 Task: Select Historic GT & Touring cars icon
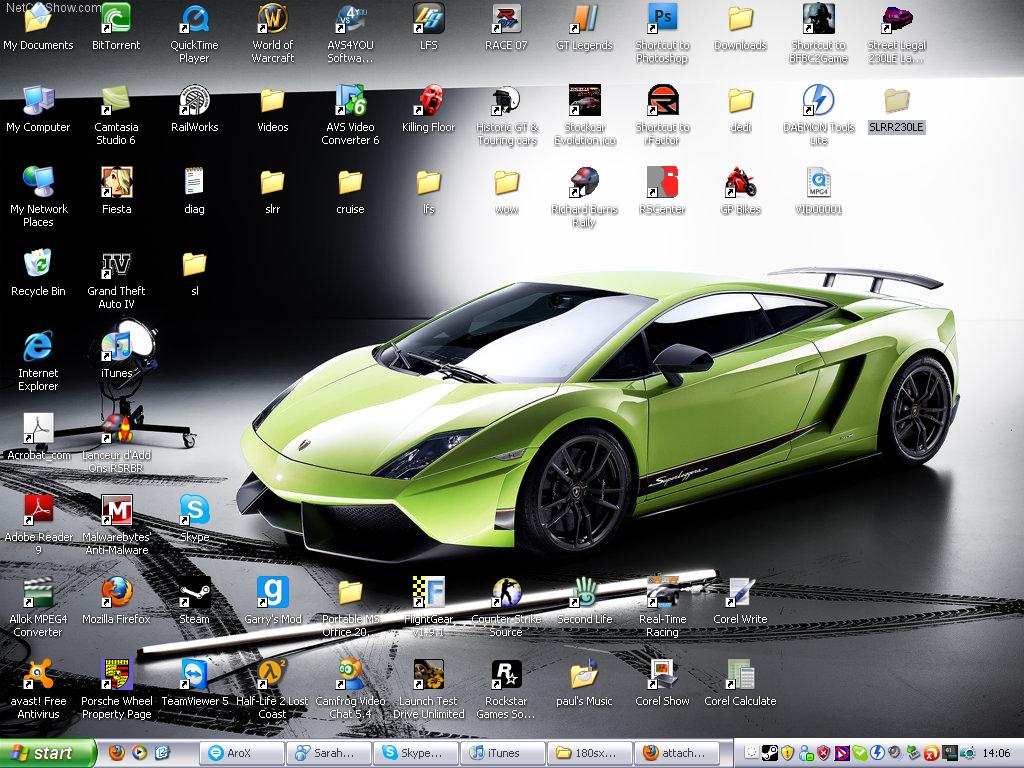[x=506, y=101]
